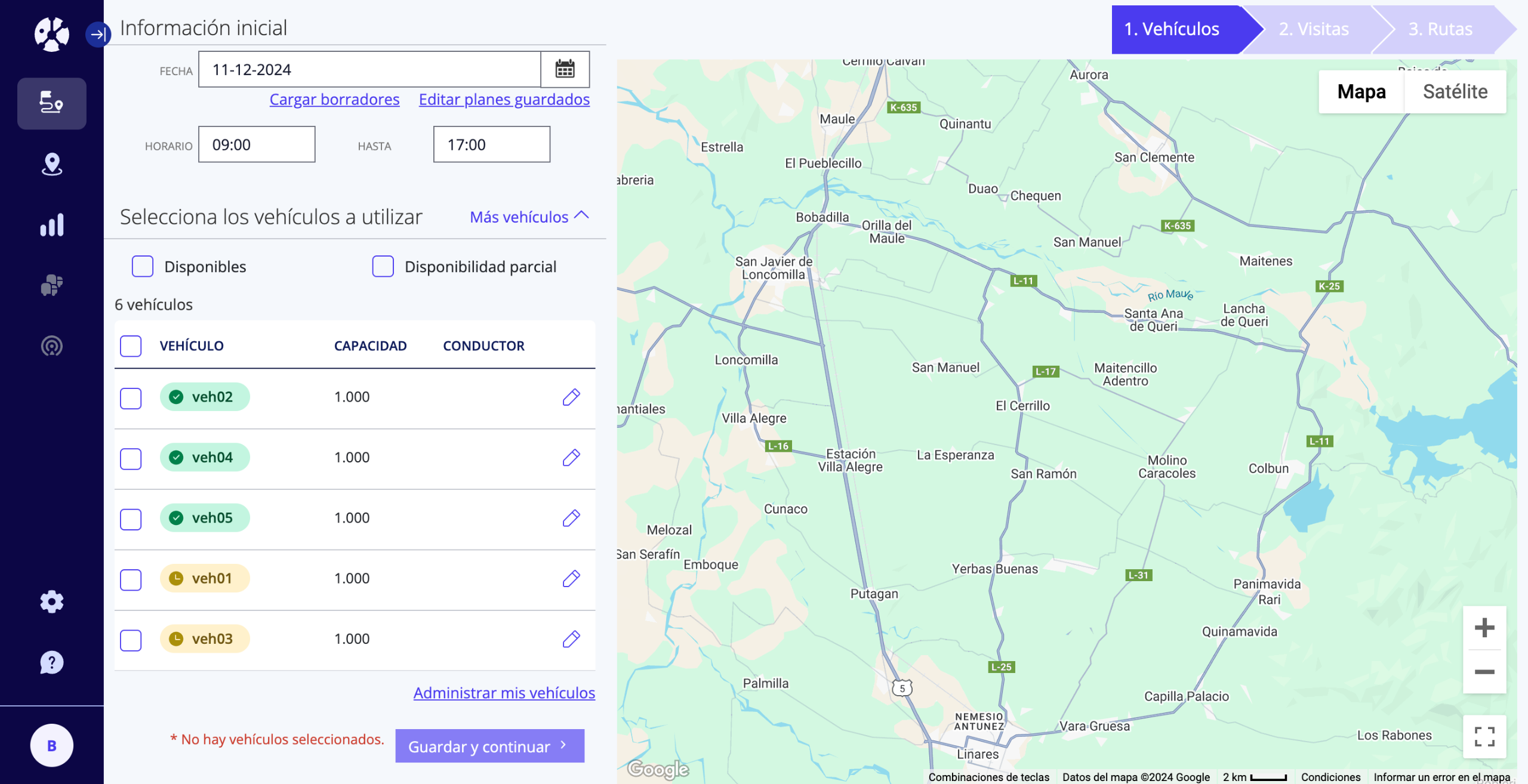Image resolution: width=1528 pixels, height=784 pixels.
Task: Open the calendar date picker icon
Action: coord(565,69)
